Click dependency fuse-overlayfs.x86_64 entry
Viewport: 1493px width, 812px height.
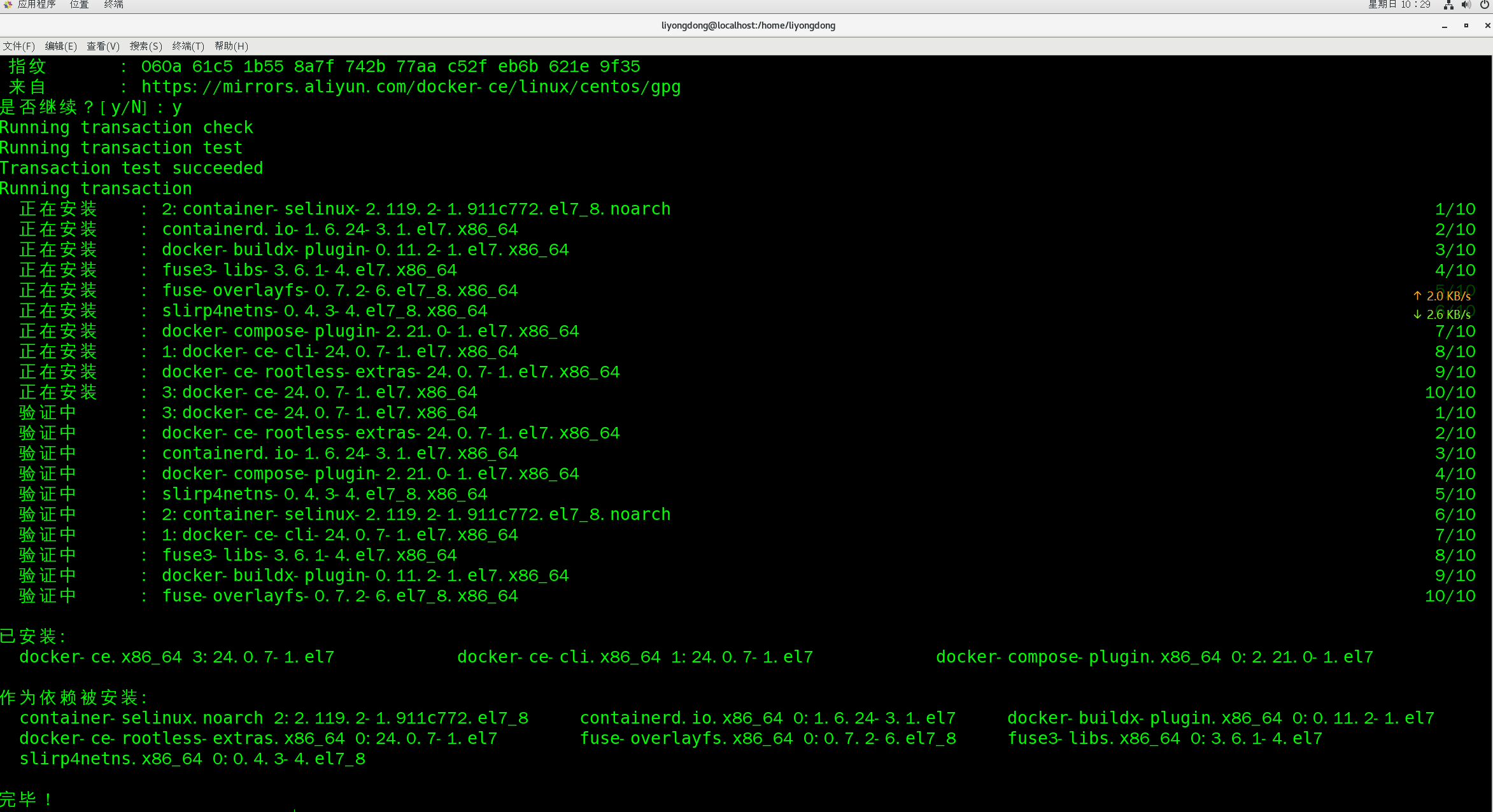coord(768,738)
